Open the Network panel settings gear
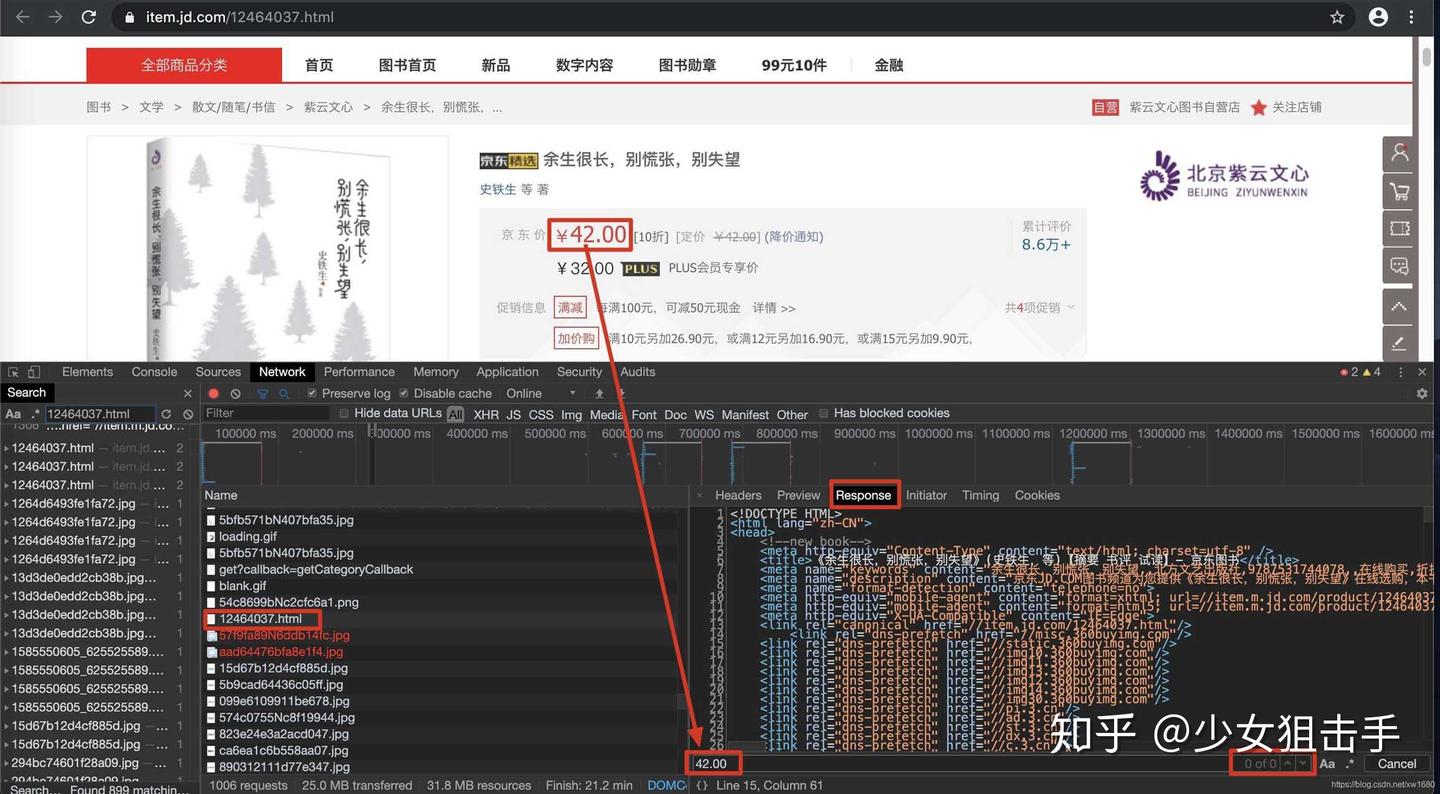Viewport: 1440px width, 794px height. point(1422,394)
